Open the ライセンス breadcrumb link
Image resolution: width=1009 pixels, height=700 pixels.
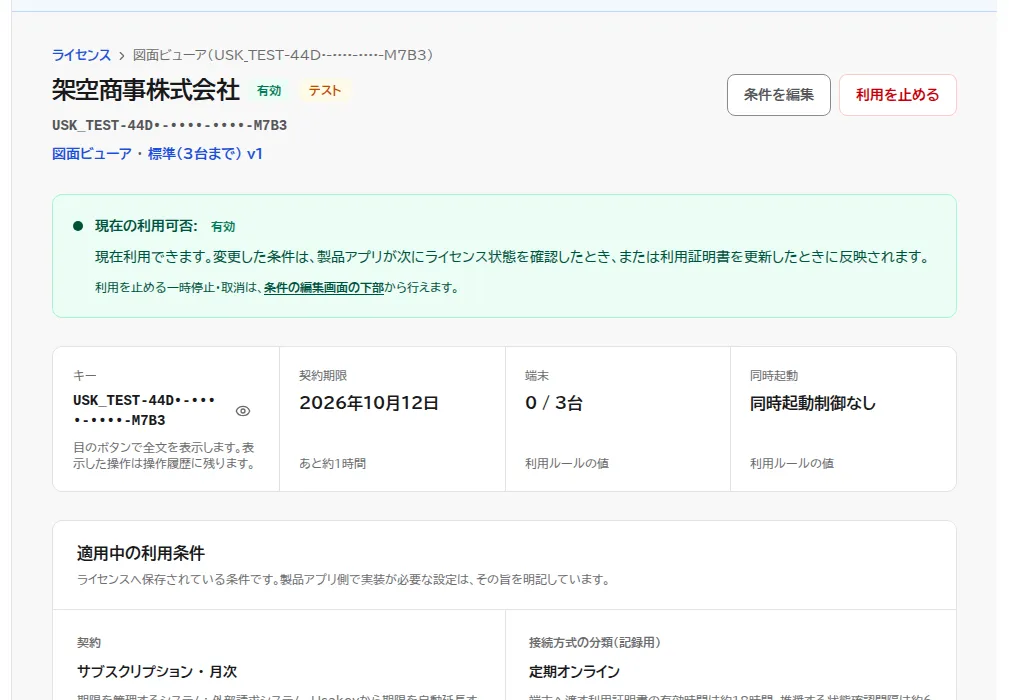81,55
